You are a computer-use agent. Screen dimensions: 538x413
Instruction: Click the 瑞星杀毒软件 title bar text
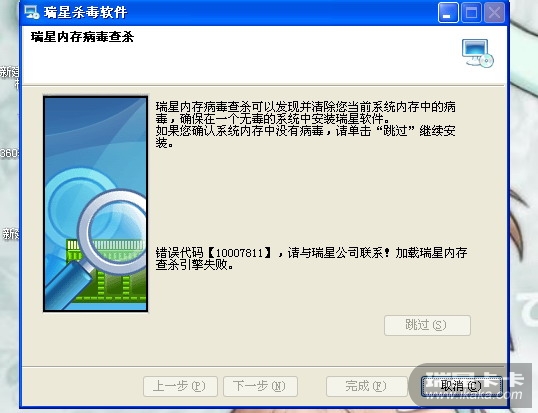coord(85,13)
